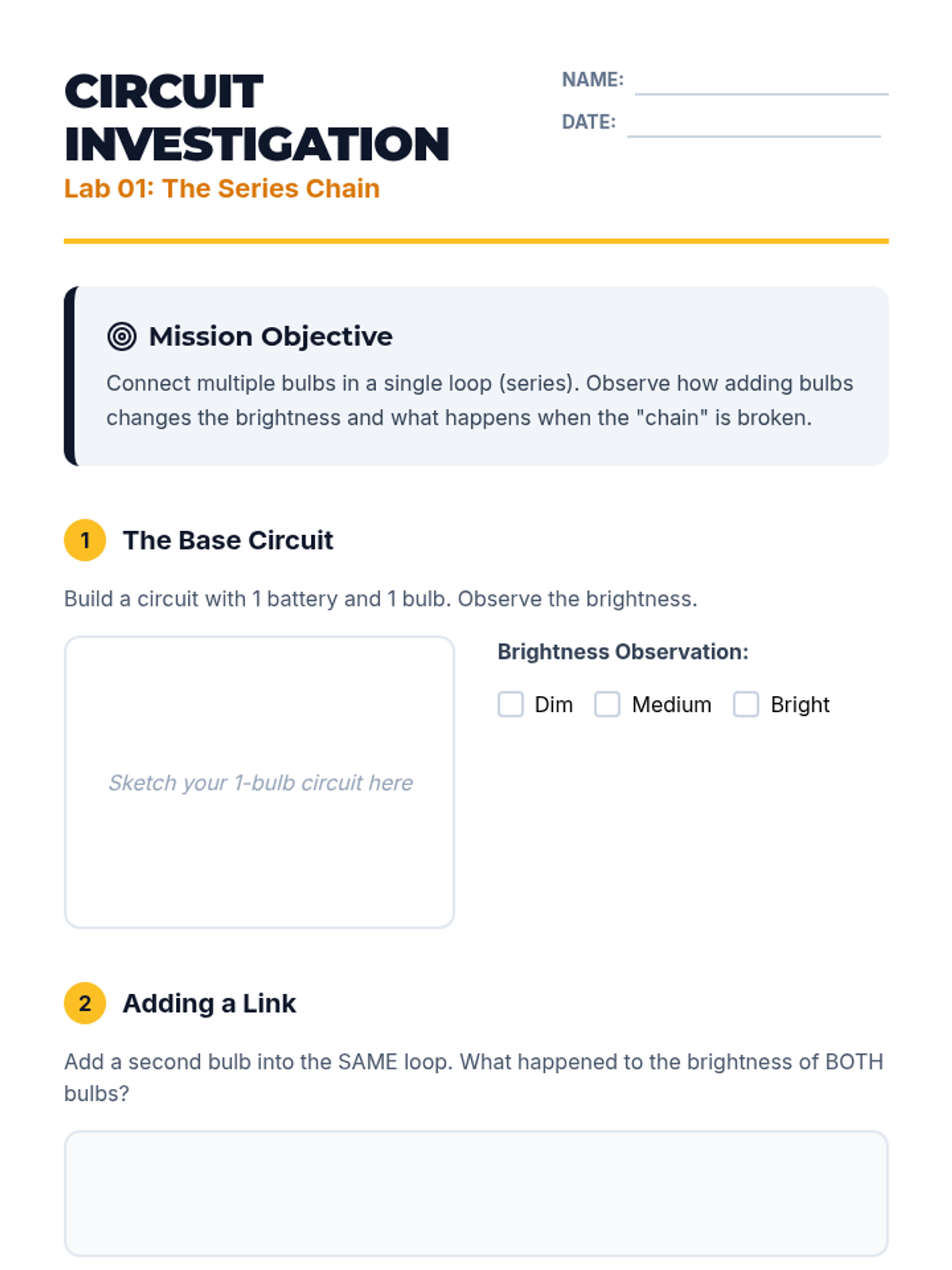Click the yellow step 2 badge
The height and width of the screenshot is (1270, 952).
[x=85, y=1003]
